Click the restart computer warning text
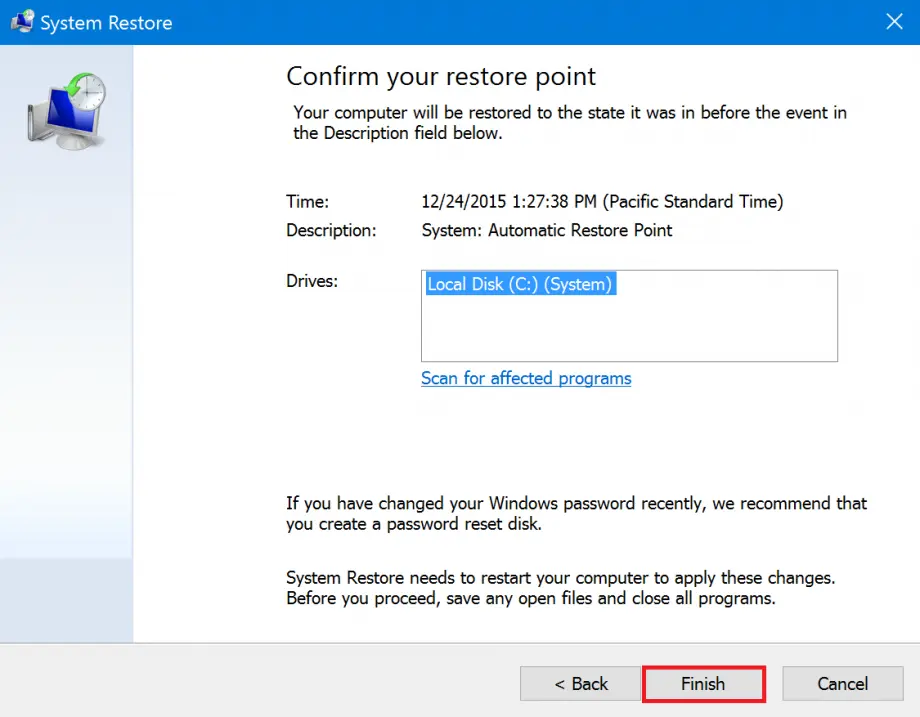Screen dimensions: 920x717 tap(560, 588)
